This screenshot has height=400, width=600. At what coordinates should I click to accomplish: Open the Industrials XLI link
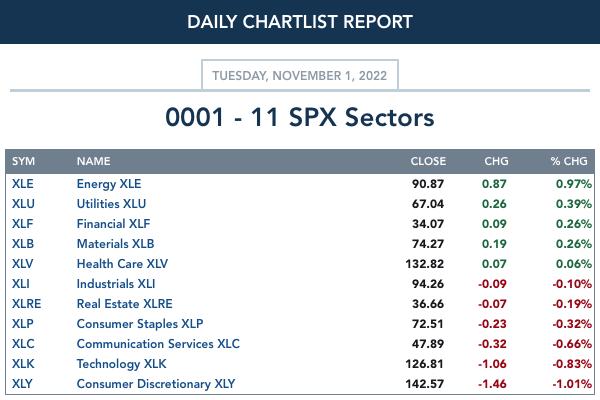116,284
